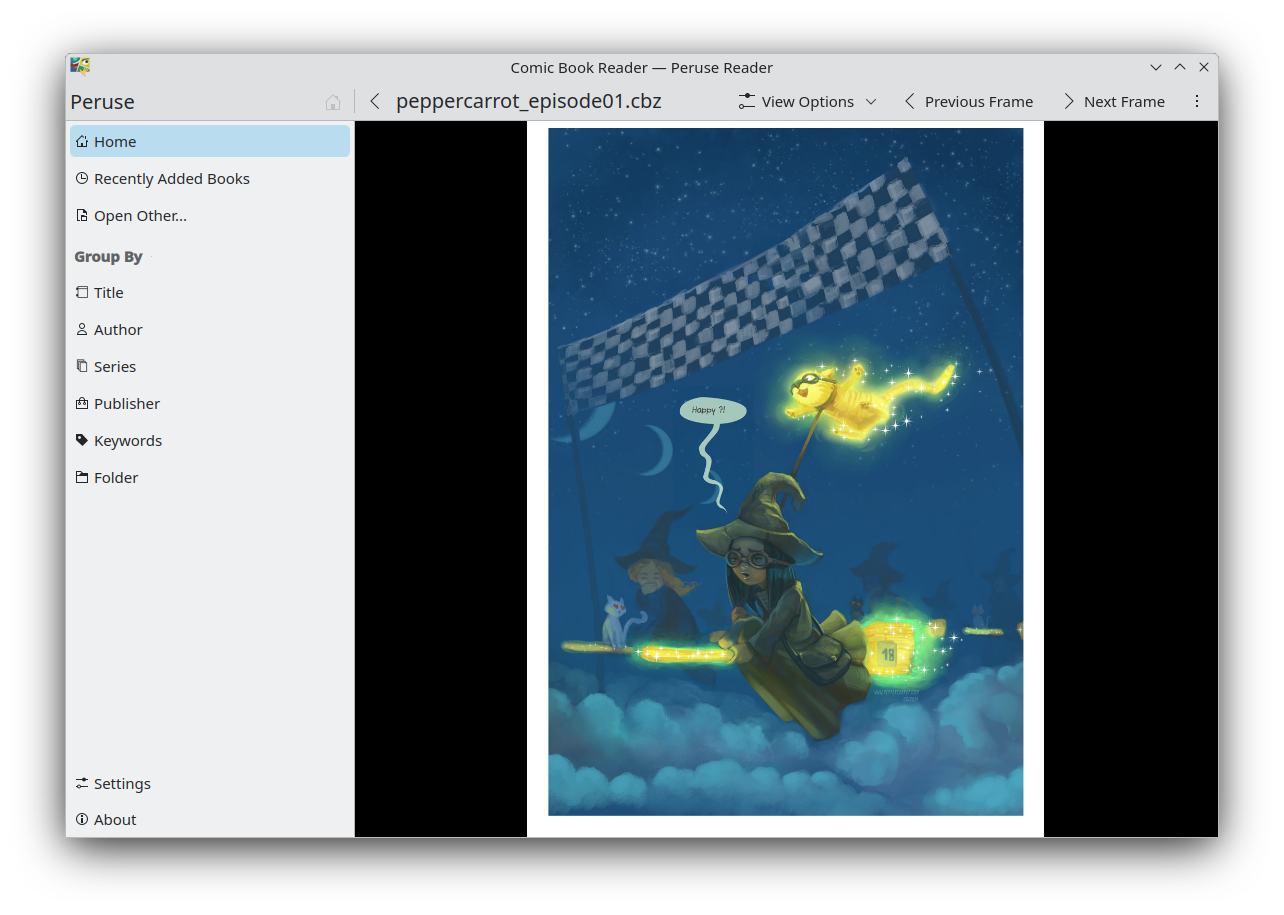Viewport: 1284px width, 915px height.
Task: Click the Peruse app icon in the title bar
Action: [81, 67]
